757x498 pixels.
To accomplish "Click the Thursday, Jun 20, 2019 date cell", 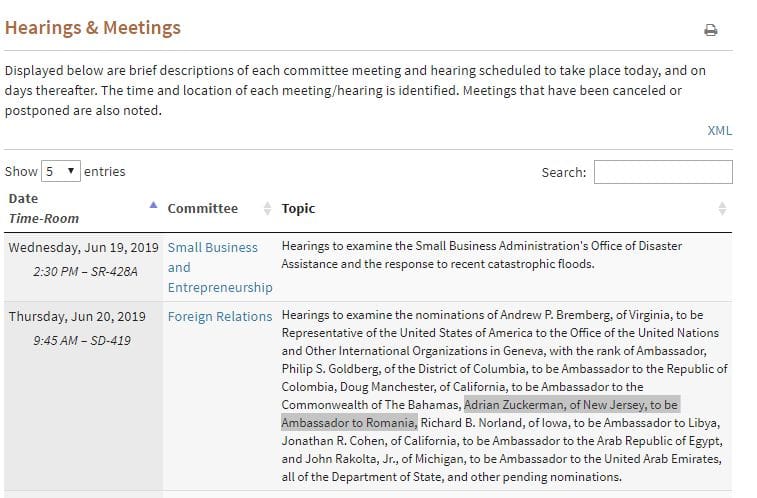I will coord(77,317).
